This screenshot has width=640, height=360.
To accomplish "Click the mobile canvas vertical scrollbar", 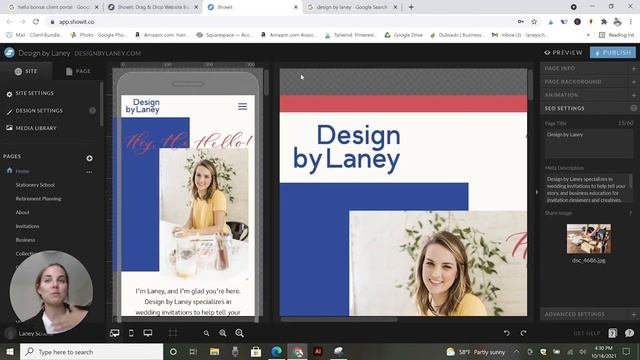I will [x=266, y=82].
